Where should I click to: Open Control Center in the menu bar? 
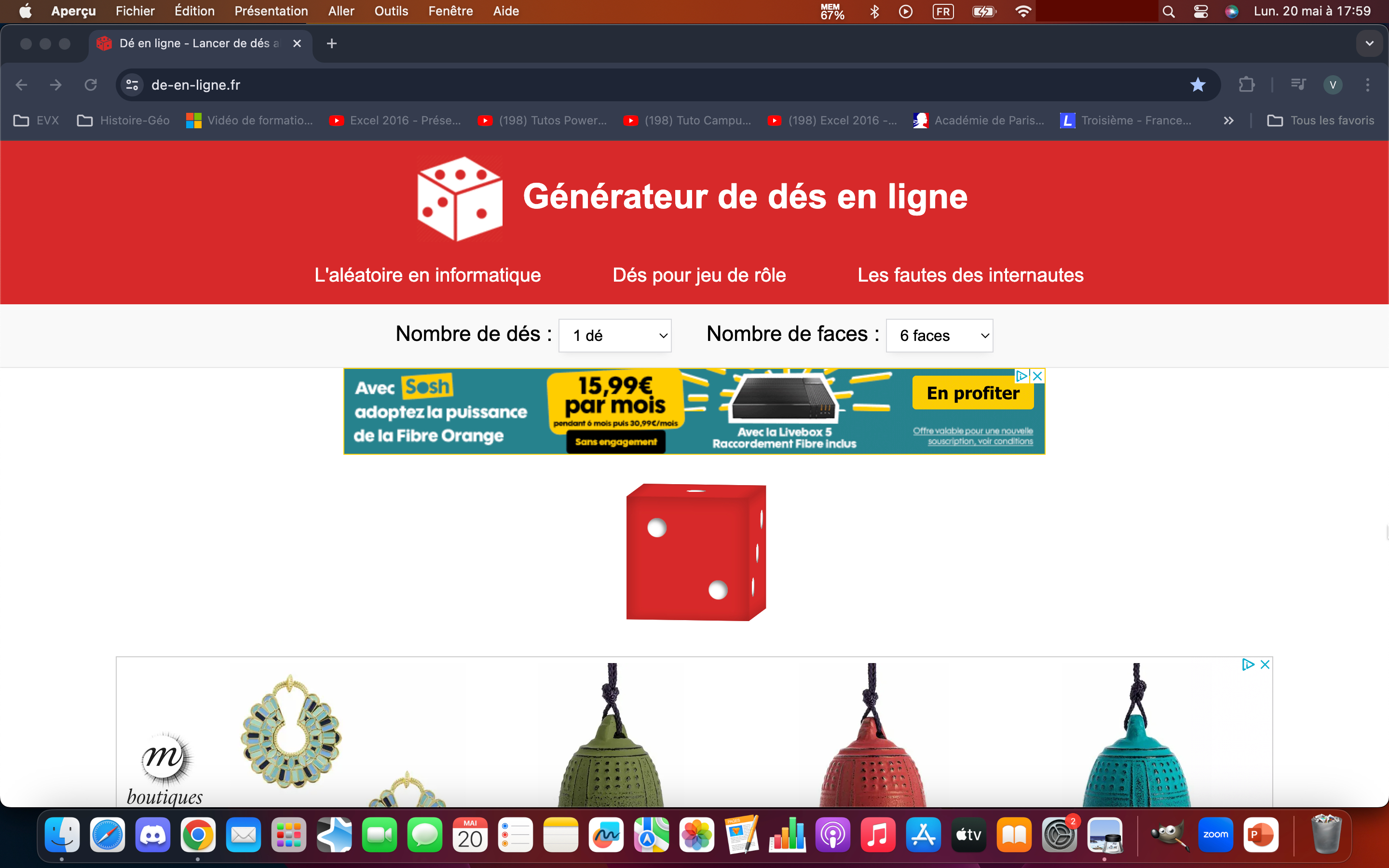coord(1200,12)
